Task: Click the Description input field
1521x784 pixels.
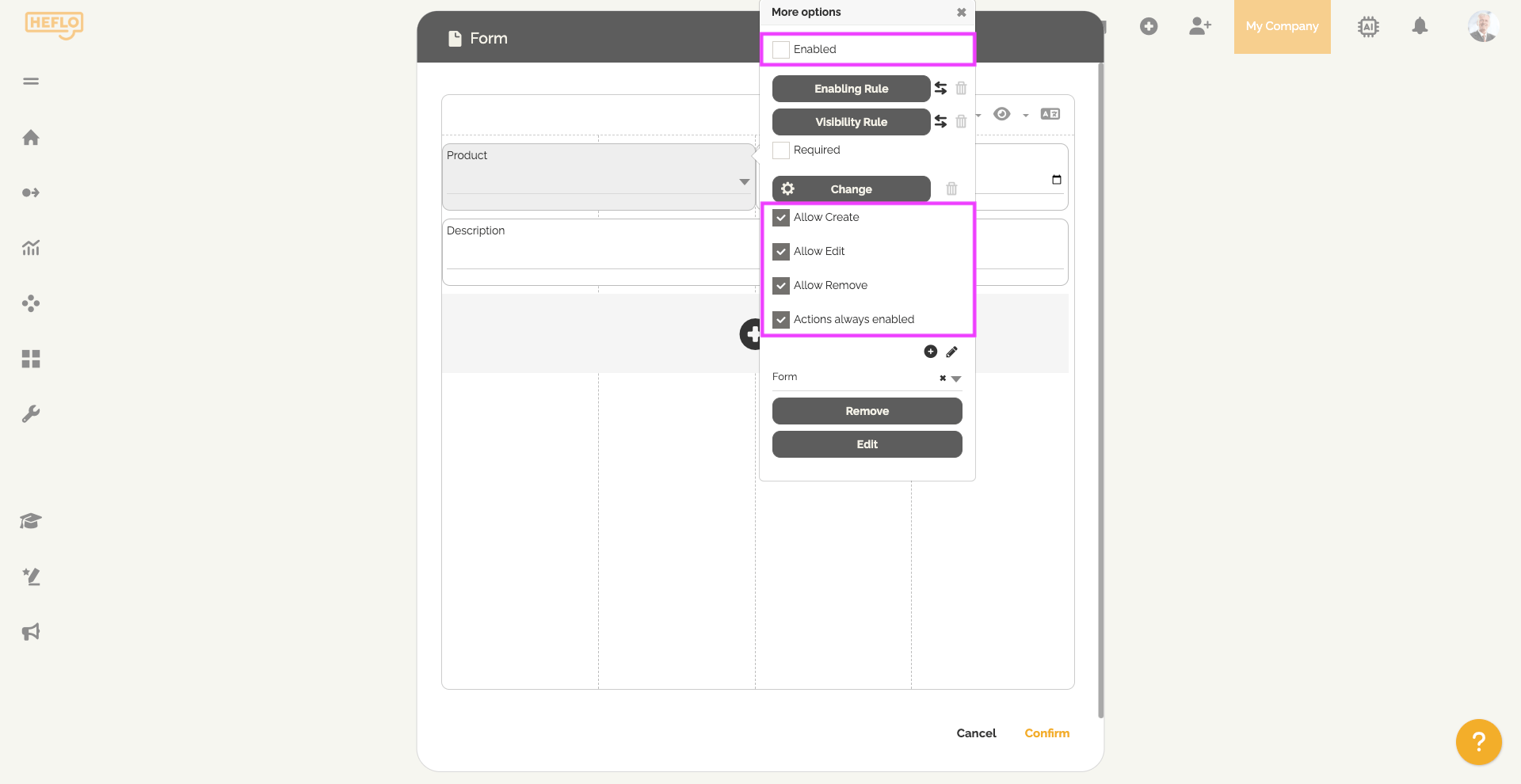Action: pyautogui.click(x=598, y=255)
